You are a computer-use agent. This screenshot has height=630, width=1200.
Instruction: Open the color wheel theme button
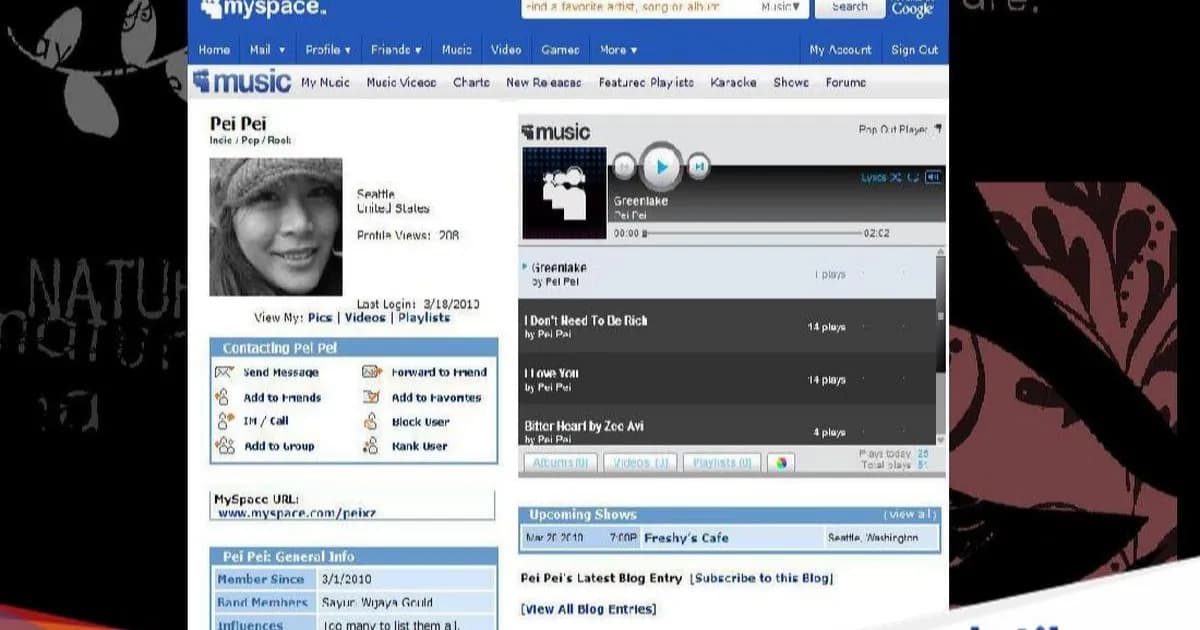coord(781,463)
